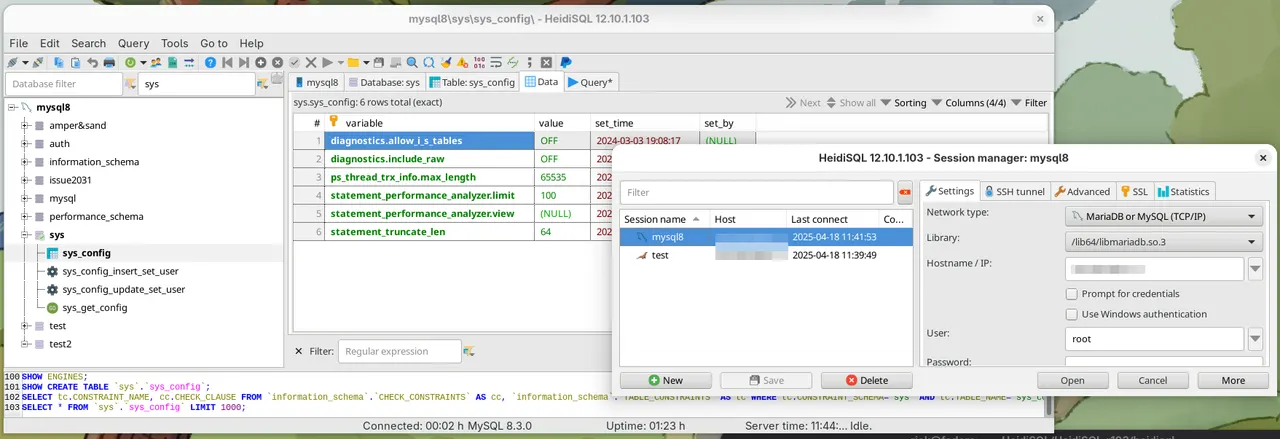This screenshot has height=439, width=1280.
Task: Click the save floppy toolbar icon
Action: pos(378,62)
